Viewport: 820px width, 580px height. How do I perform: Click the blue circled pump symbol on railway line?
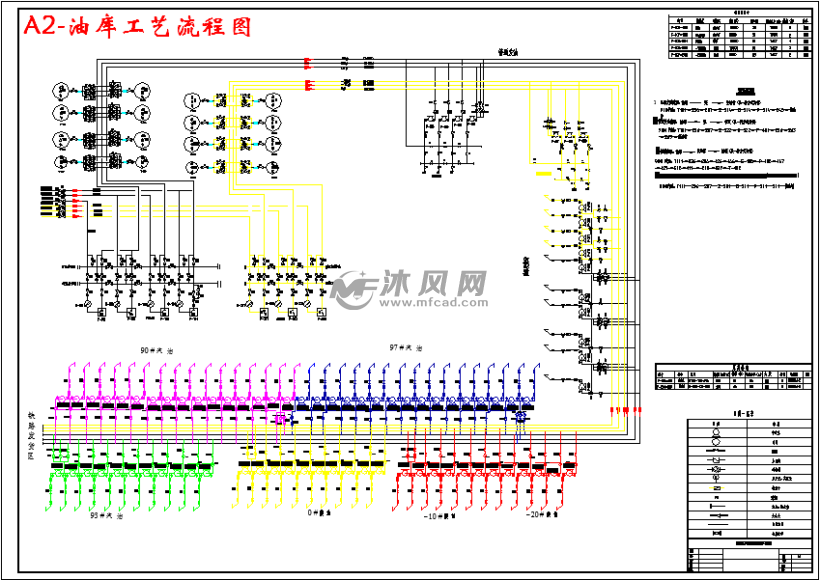520,417
